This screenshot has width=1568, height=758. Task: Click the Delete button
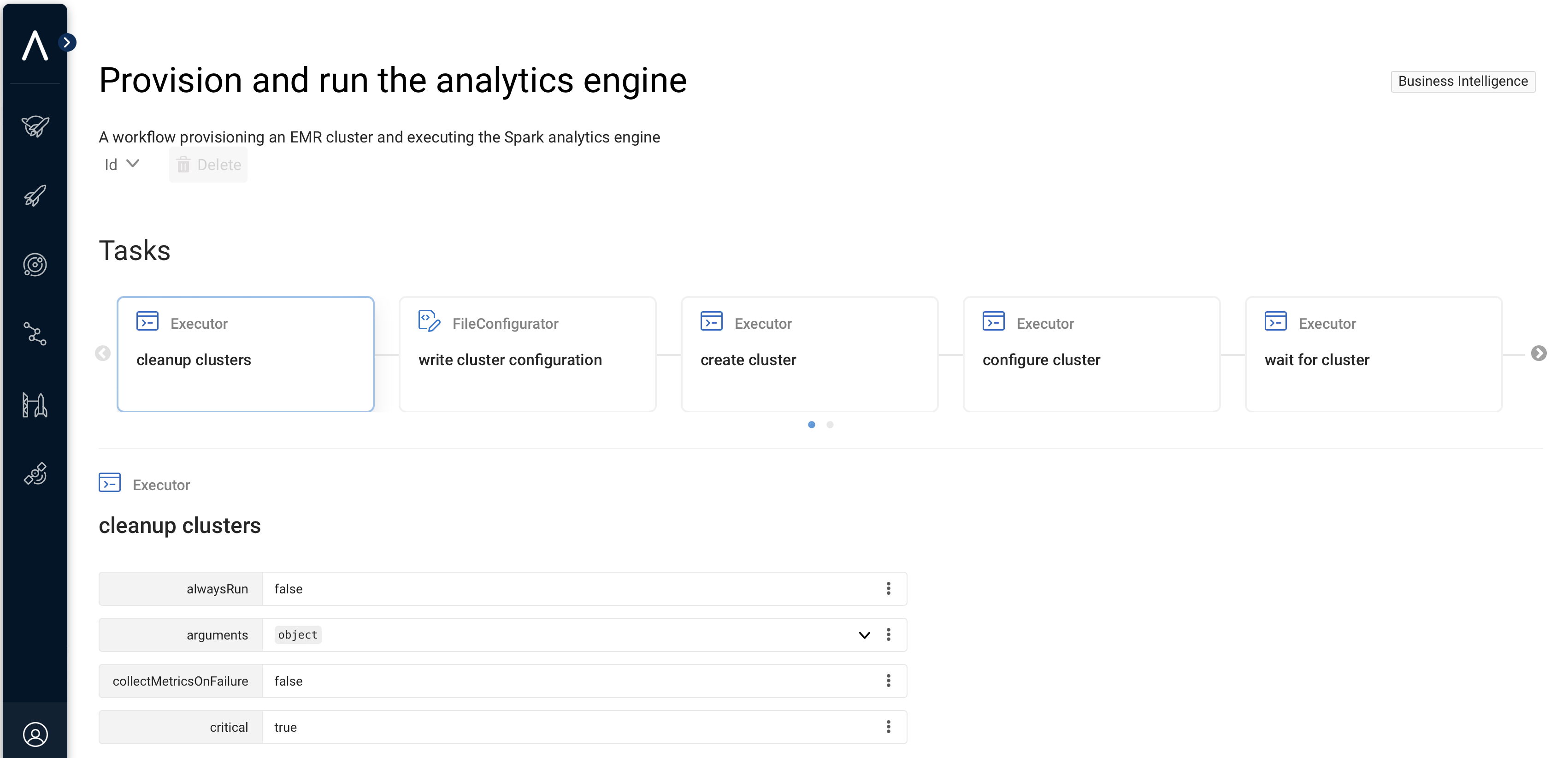[x=208, y=165]
